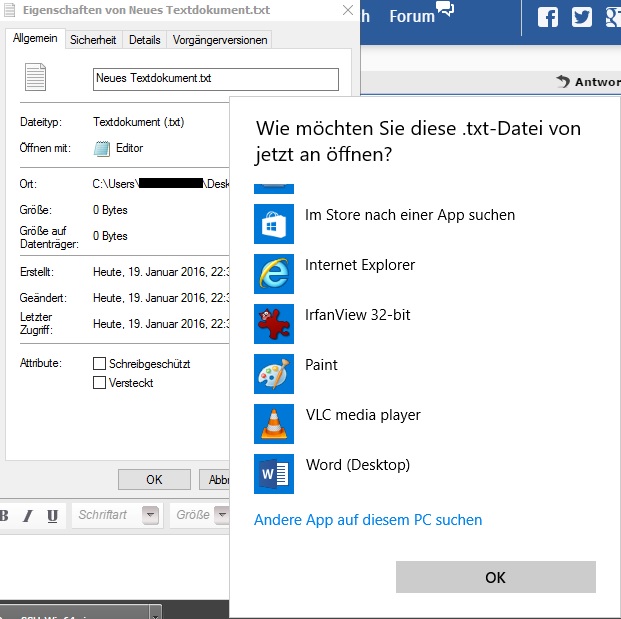Viewport: 621px width, 619px height.
Task: Close the Eigenschaften properties window
Action: click(x=348, y=10)
